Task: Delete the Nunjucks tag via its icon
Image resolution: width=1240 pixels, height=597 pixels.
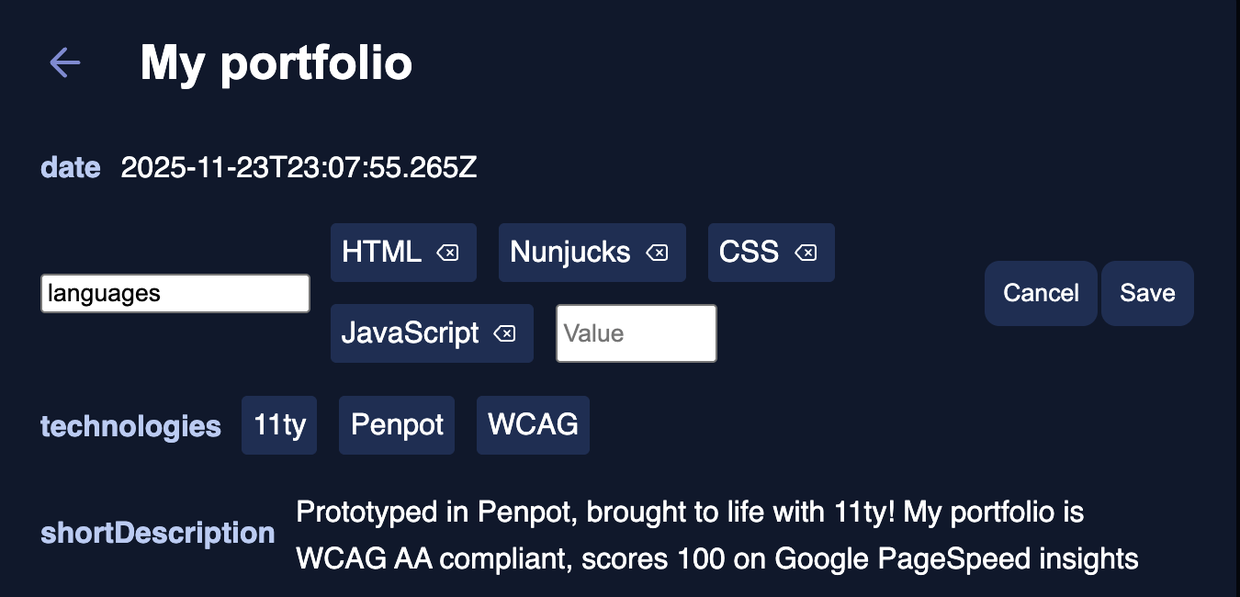Action: [x=657, y=253]
